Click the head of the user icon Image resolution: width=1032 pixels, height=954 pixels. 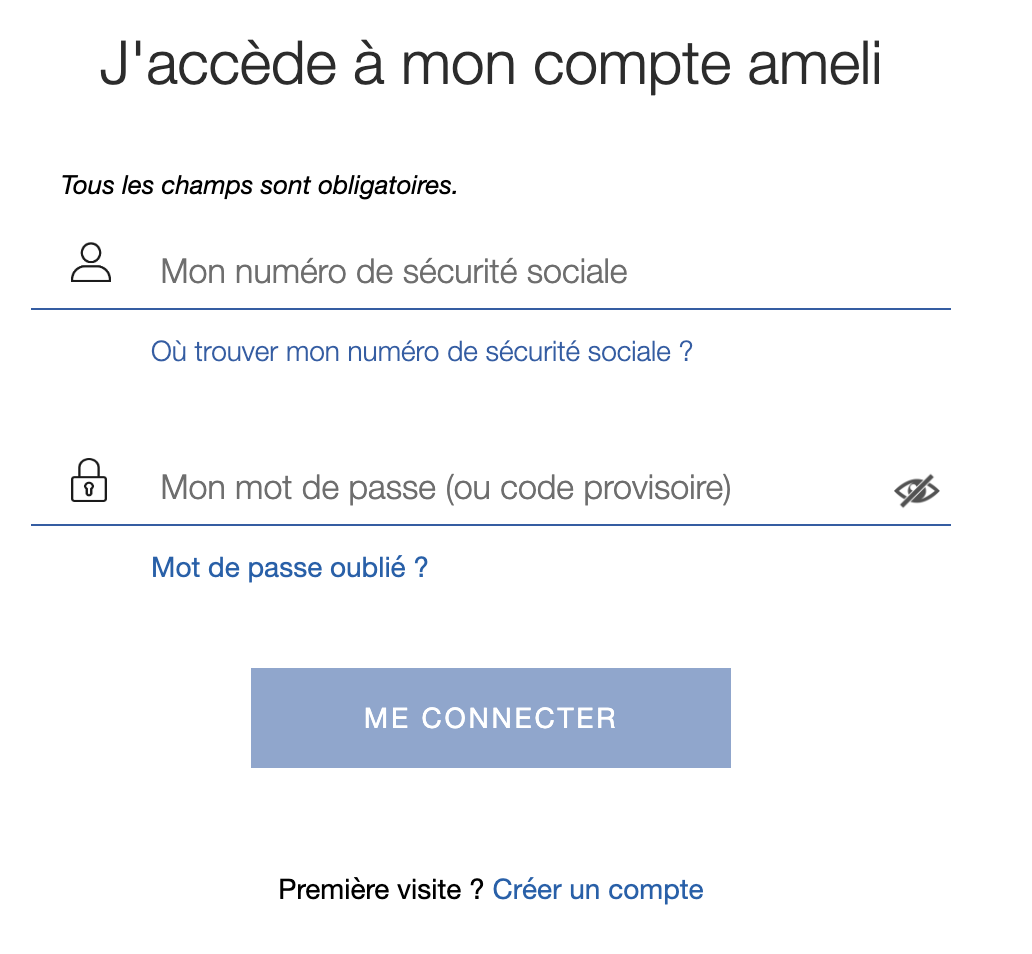tap(91, 253)
